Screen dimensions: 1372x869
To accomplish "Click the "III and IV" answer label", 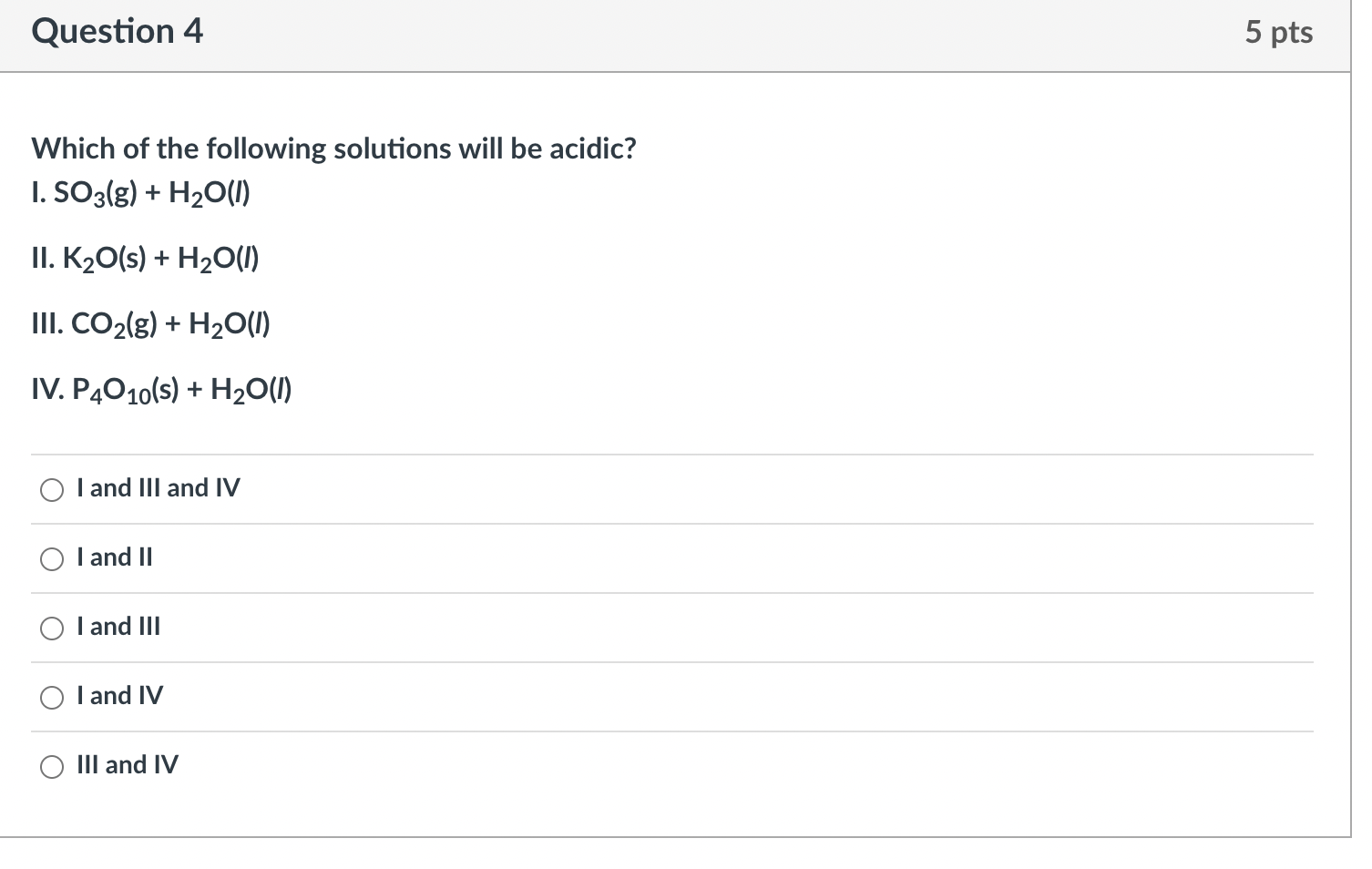I will click(x=128, y=765).
